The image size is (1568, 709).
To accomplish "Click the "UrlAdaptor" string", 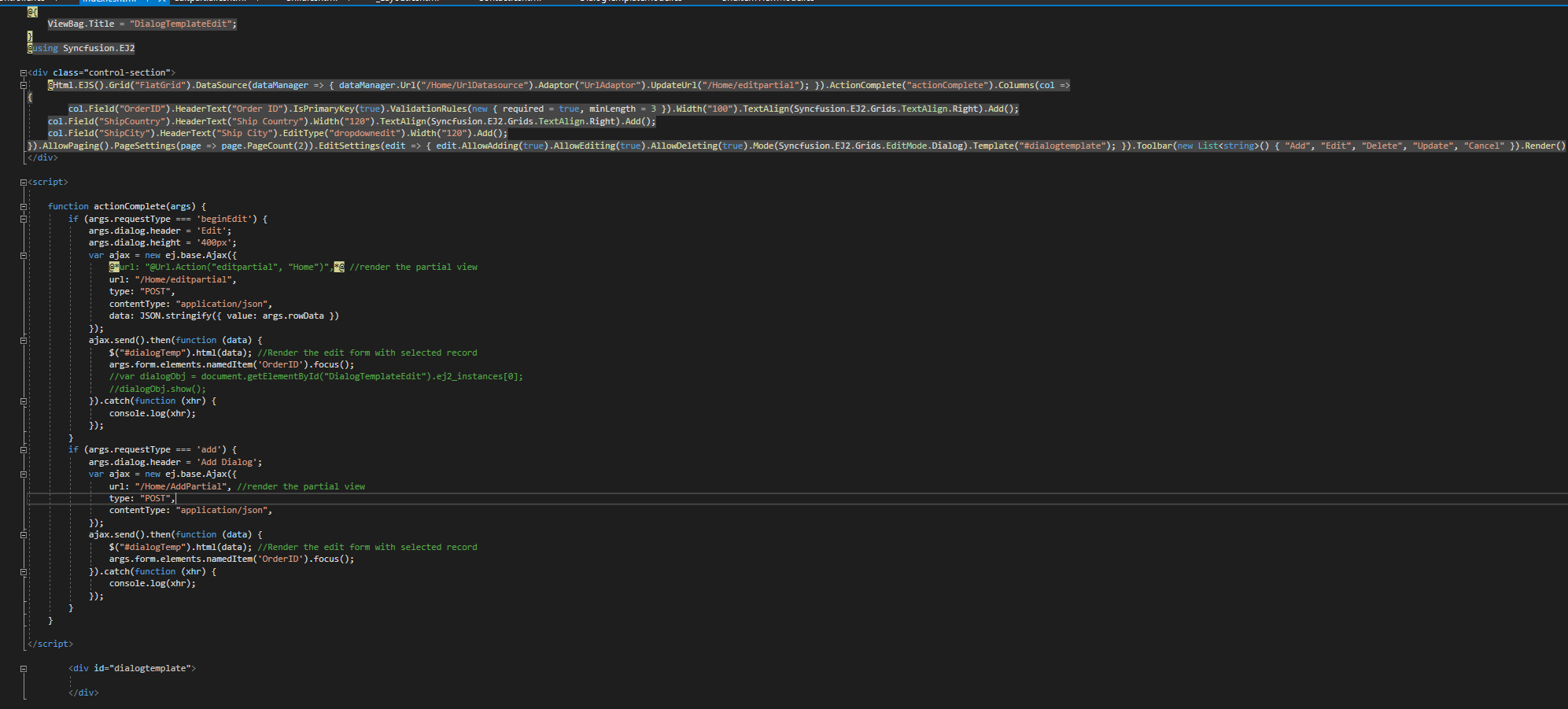I will [612, 85].
